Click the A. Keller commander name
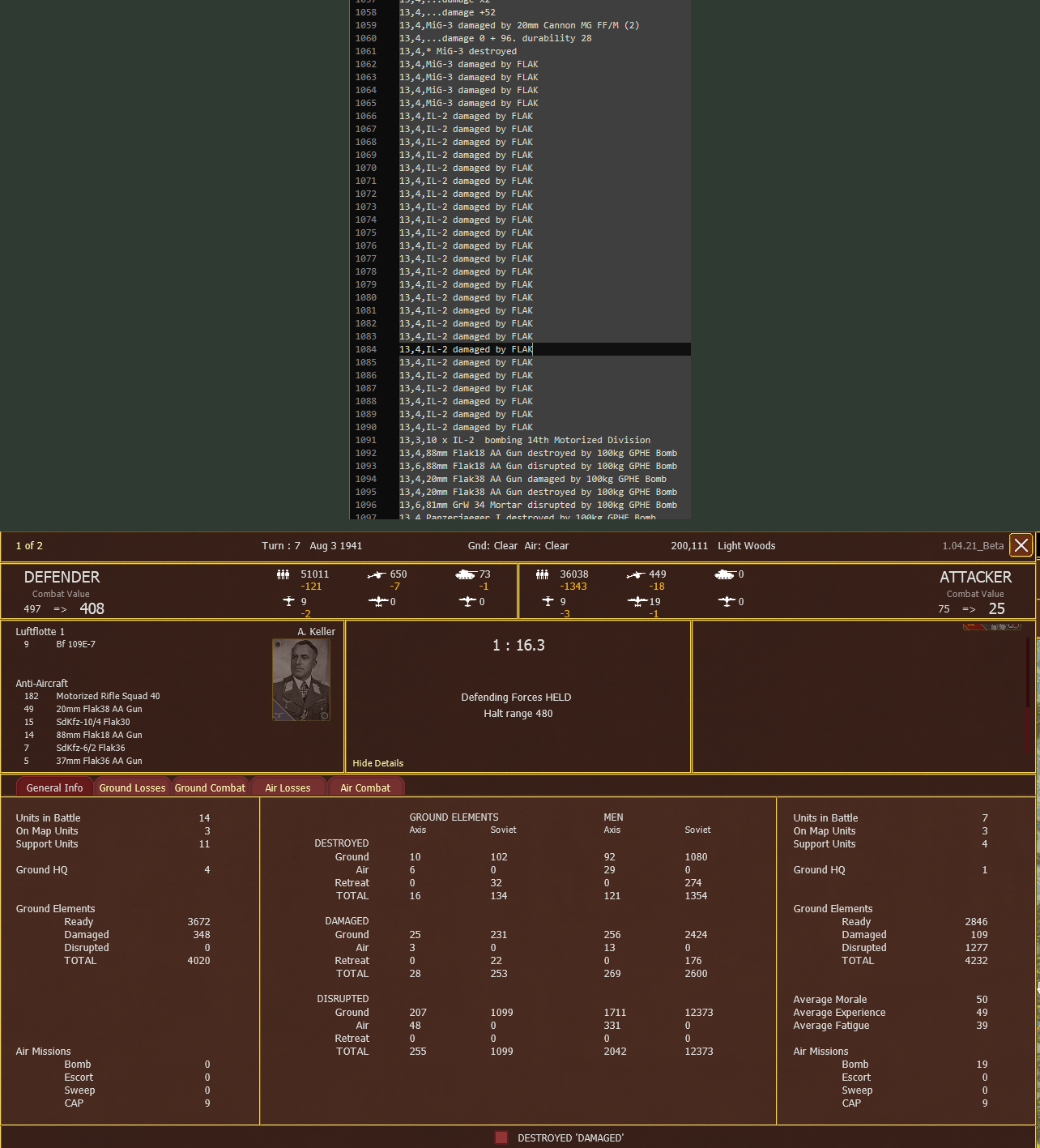This screenshot has width=1040, height=1148. (x=316, y=631)
